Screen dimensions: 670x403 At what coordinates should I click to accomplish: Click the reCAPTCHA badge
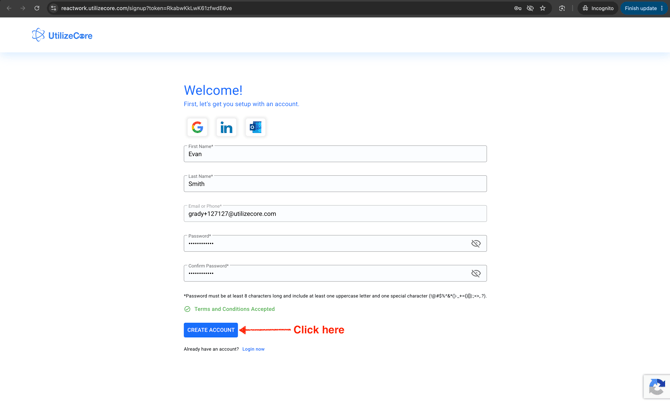coord(657,387)
